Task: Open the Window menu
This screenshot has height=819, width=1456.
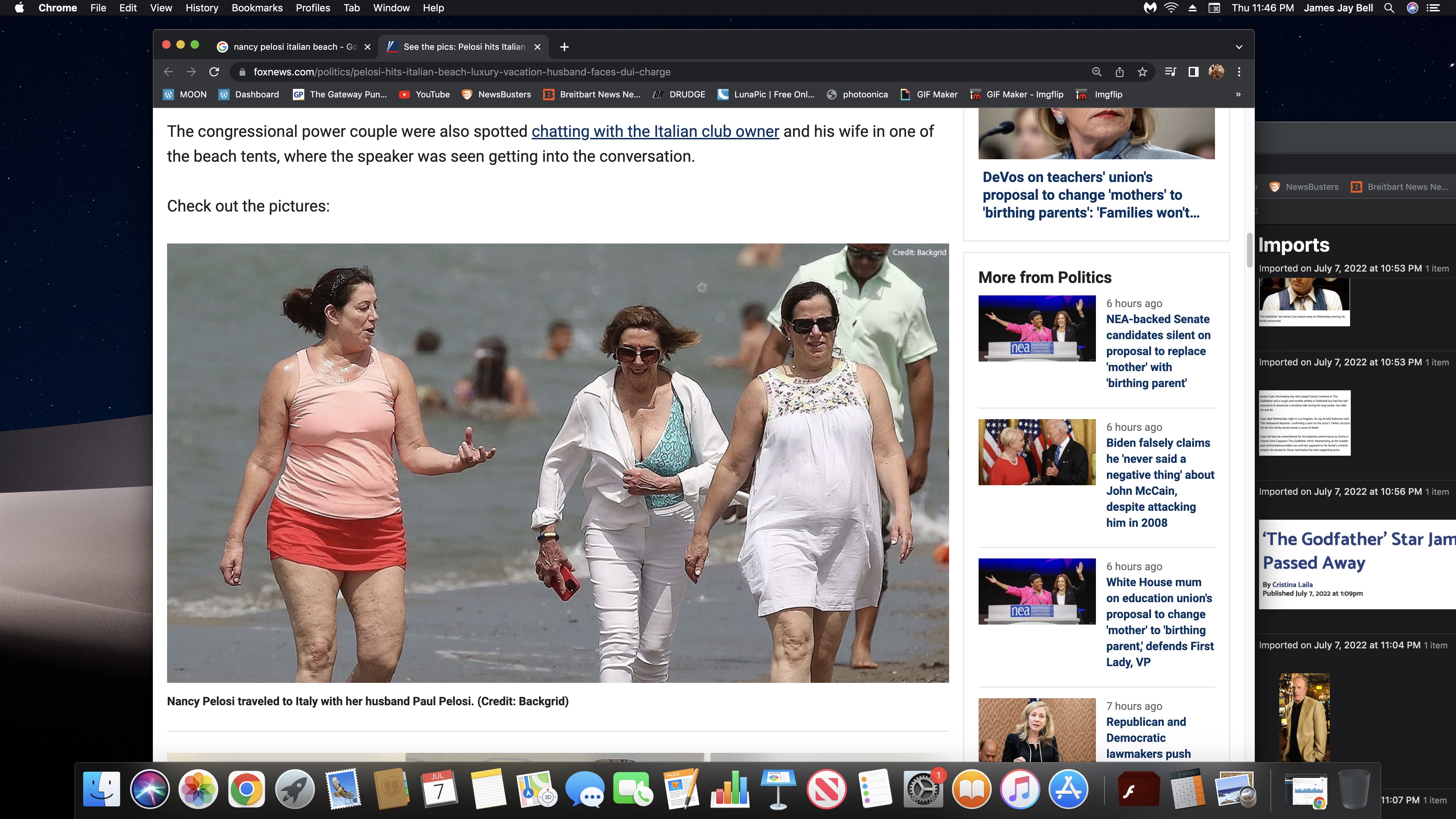Action: 391,8
